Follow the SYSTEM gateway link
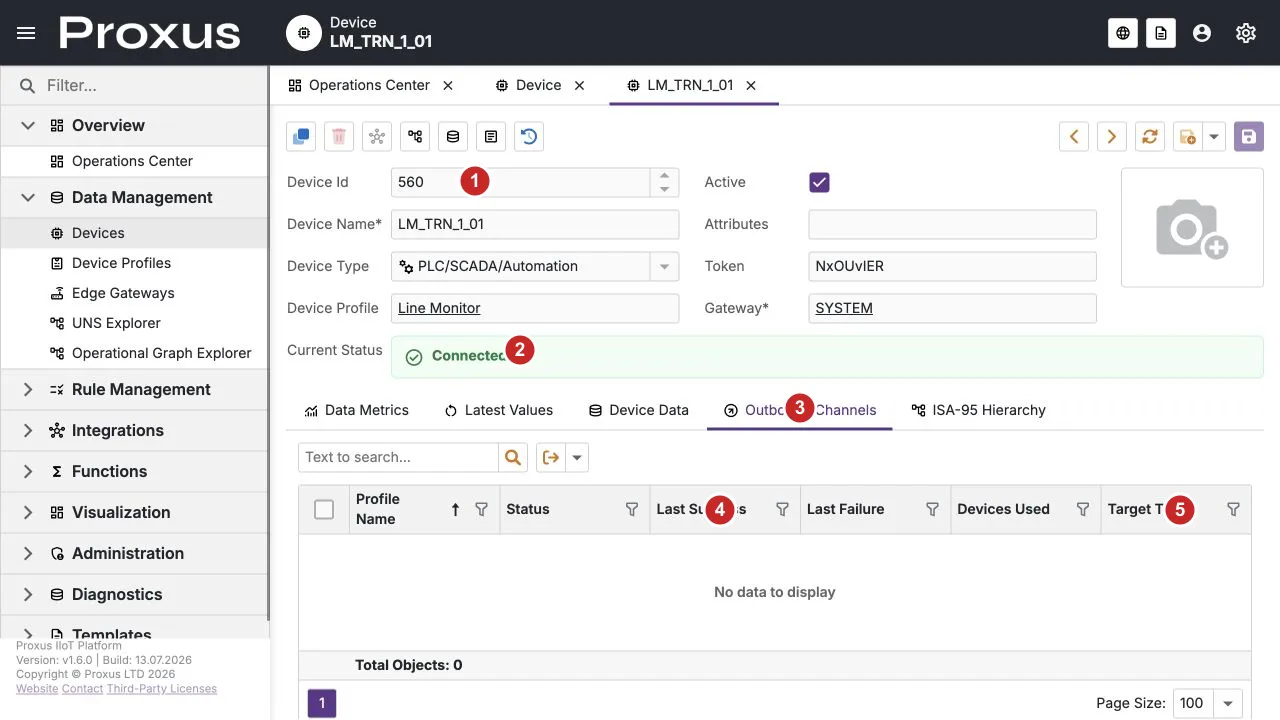 click(844, 308)
